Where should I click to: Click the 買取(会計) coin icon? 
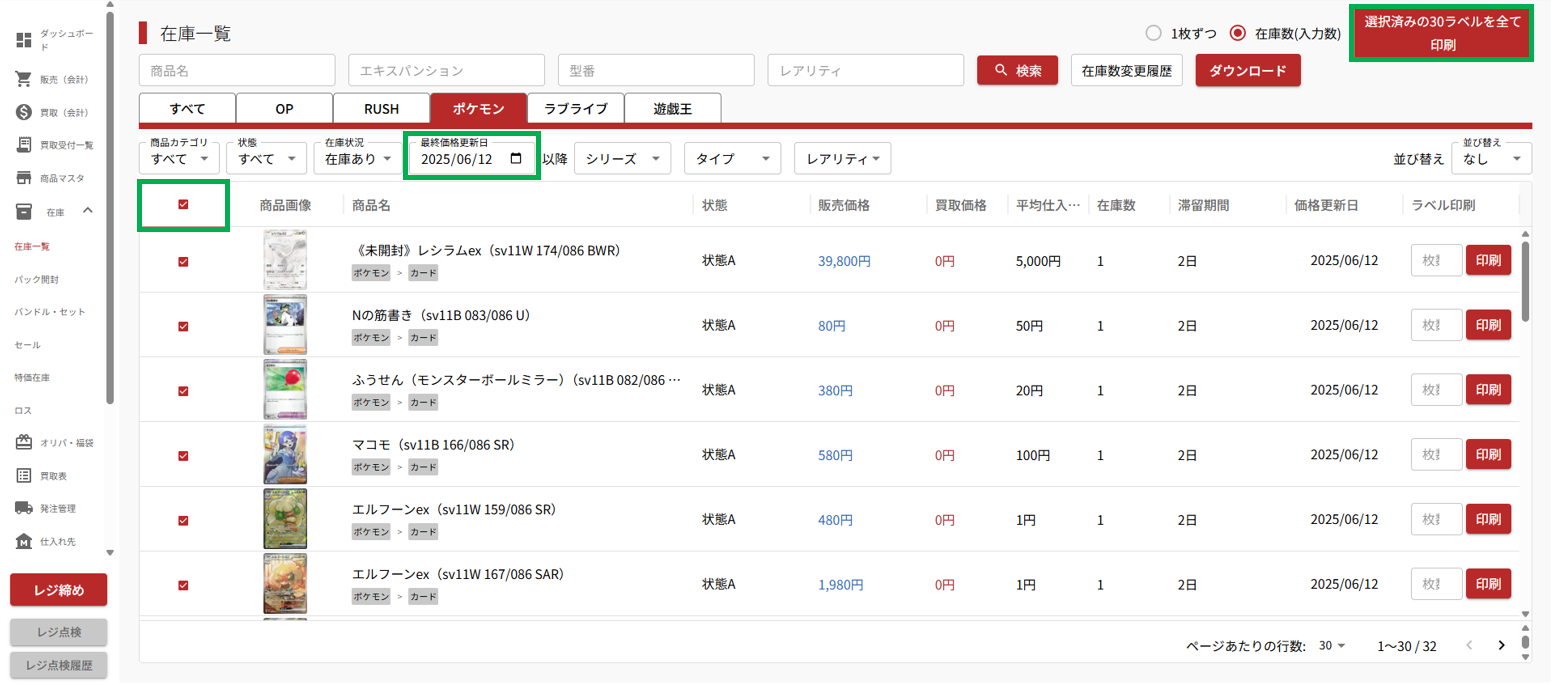(24, 112)
